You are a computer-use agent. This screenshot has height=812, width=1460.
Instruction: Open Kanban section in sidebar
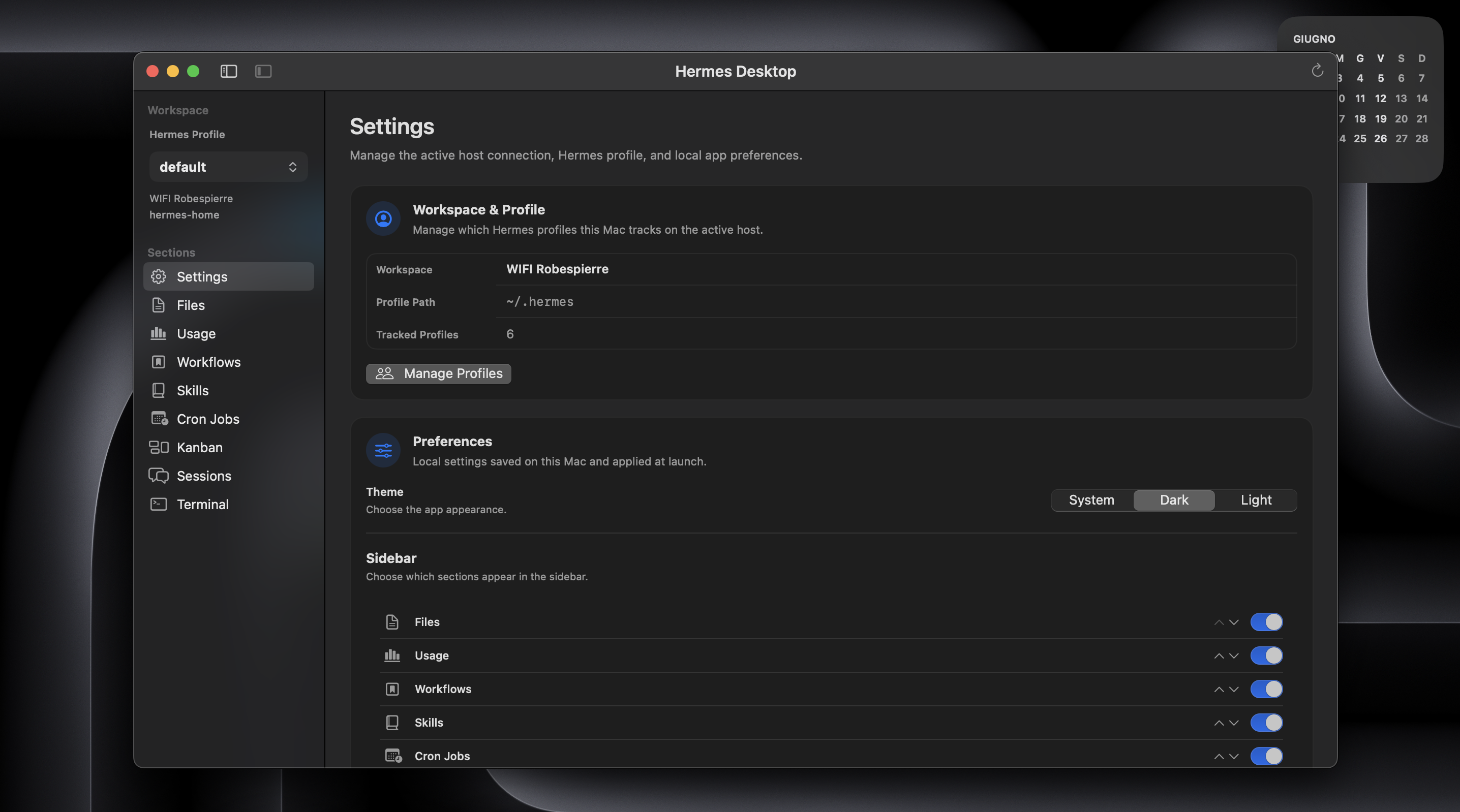(x=228, y=447)
